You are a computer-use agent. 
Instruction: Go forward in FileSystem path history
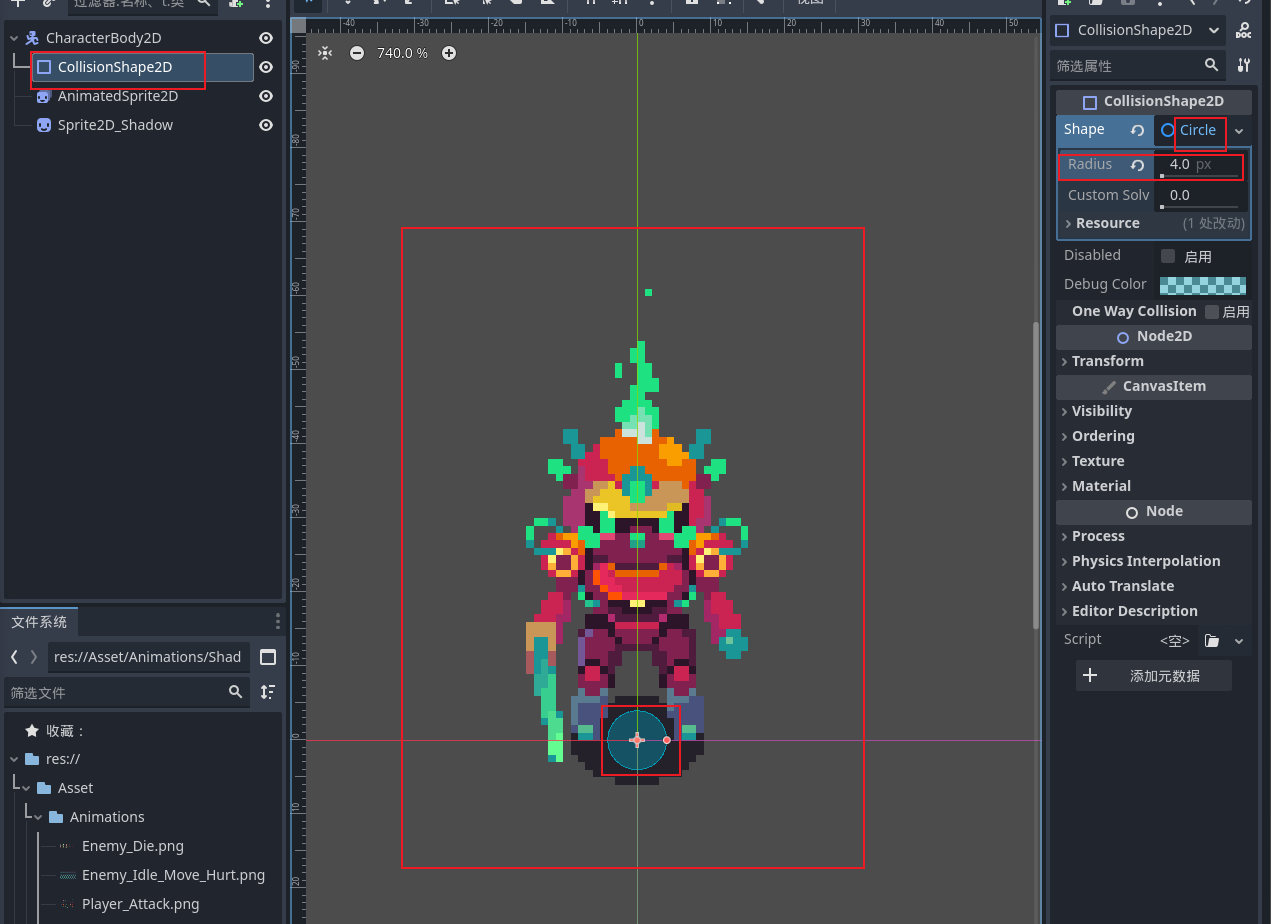click(x=34, y=657)
